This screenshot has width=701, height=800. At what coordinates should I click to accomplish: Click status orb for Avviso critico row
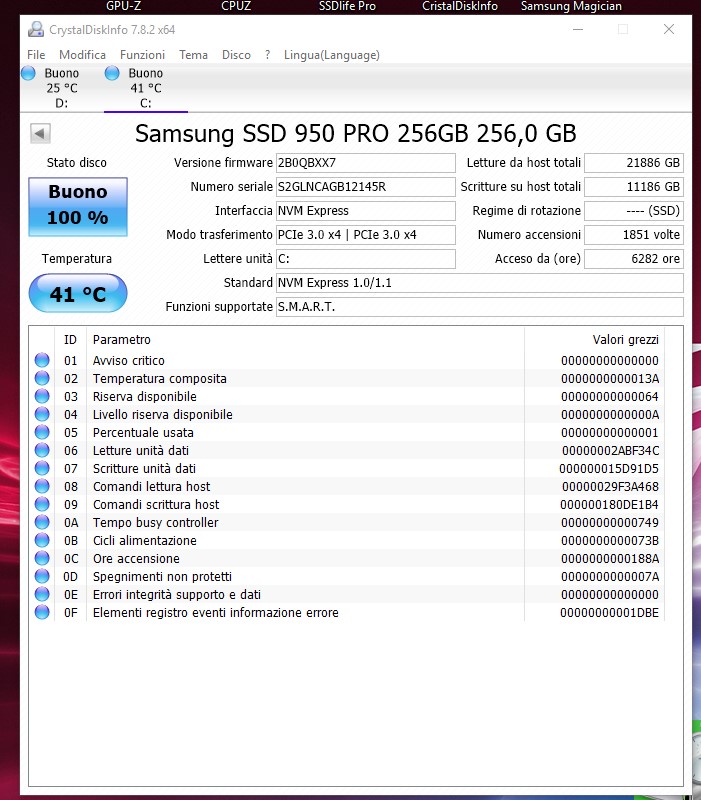42,360
